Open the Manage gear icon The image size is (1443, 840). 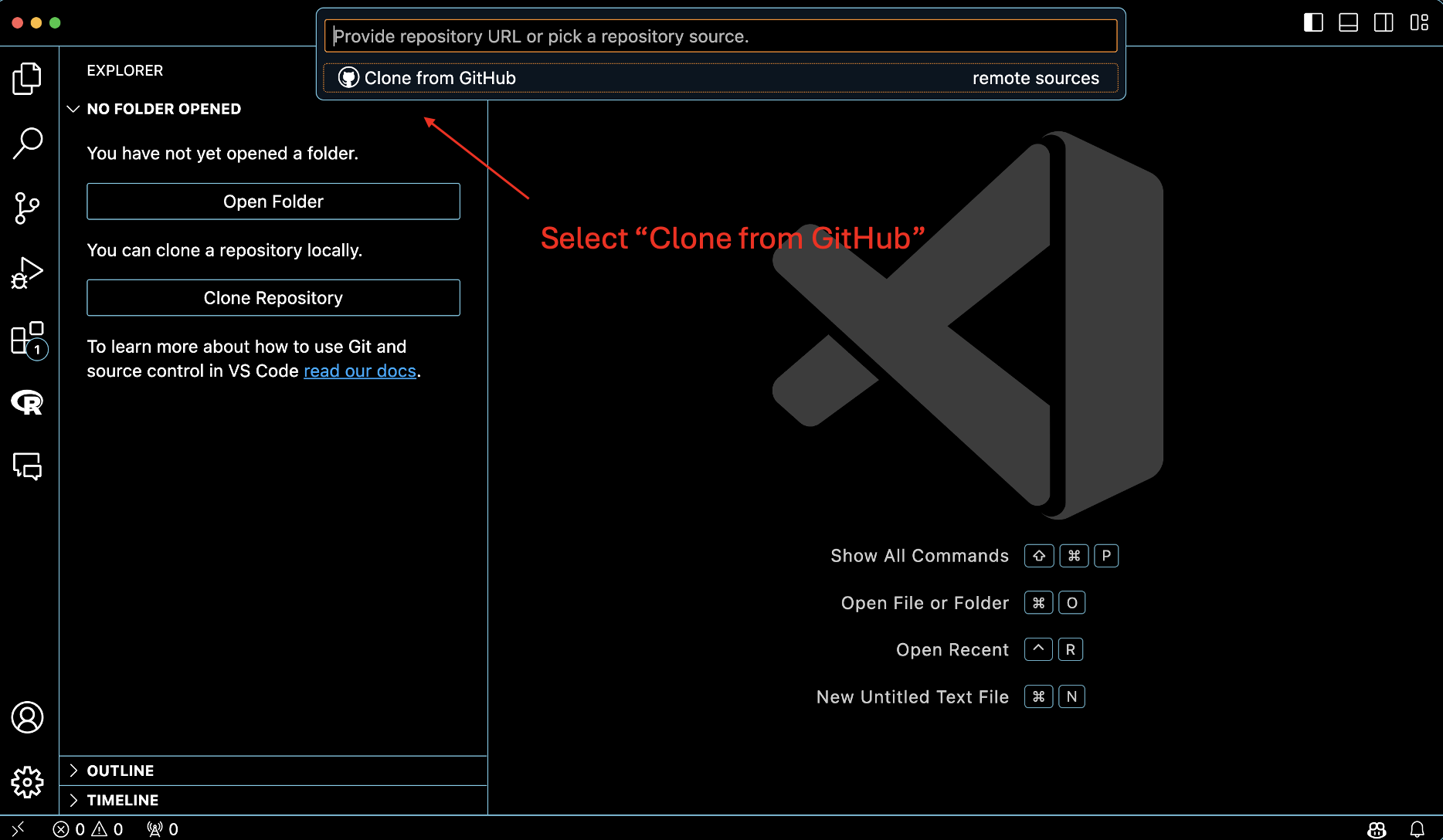click(27, 782)
